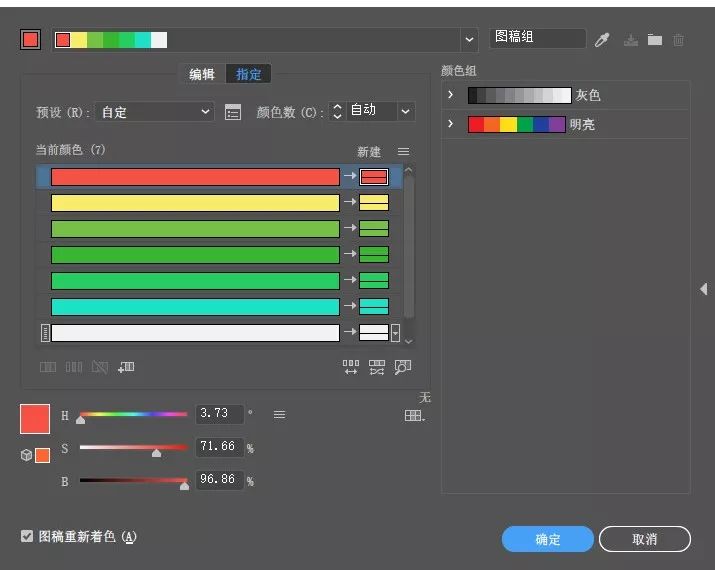The width and height of the screenshot is (715, 570).
Task: Select the cyan current color bar
Action: pos(195,307)
